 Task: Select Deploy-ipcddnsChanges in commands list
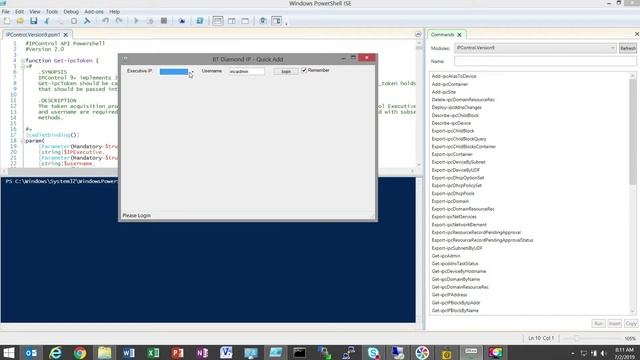[457, 107]
